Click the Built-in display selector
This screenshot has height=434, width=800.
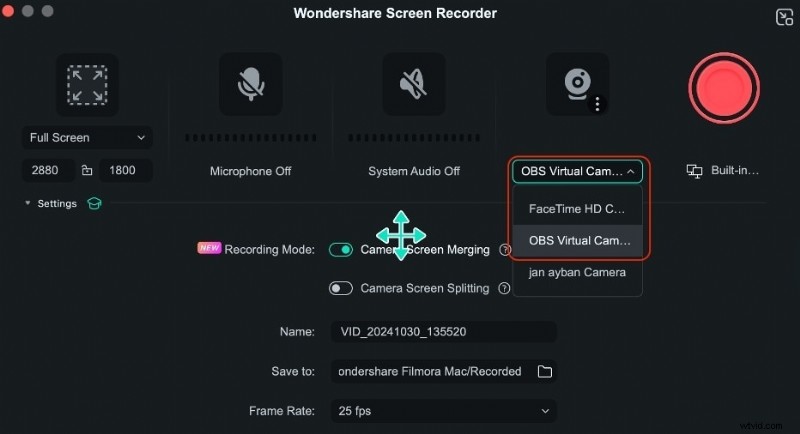[724, 171]
